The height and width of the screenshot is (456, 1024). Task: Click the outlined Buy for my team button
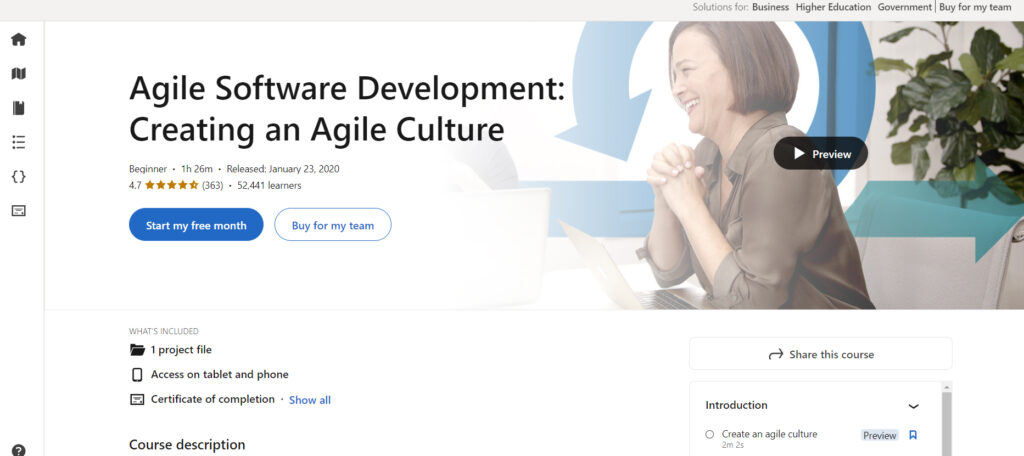point(333,225)
